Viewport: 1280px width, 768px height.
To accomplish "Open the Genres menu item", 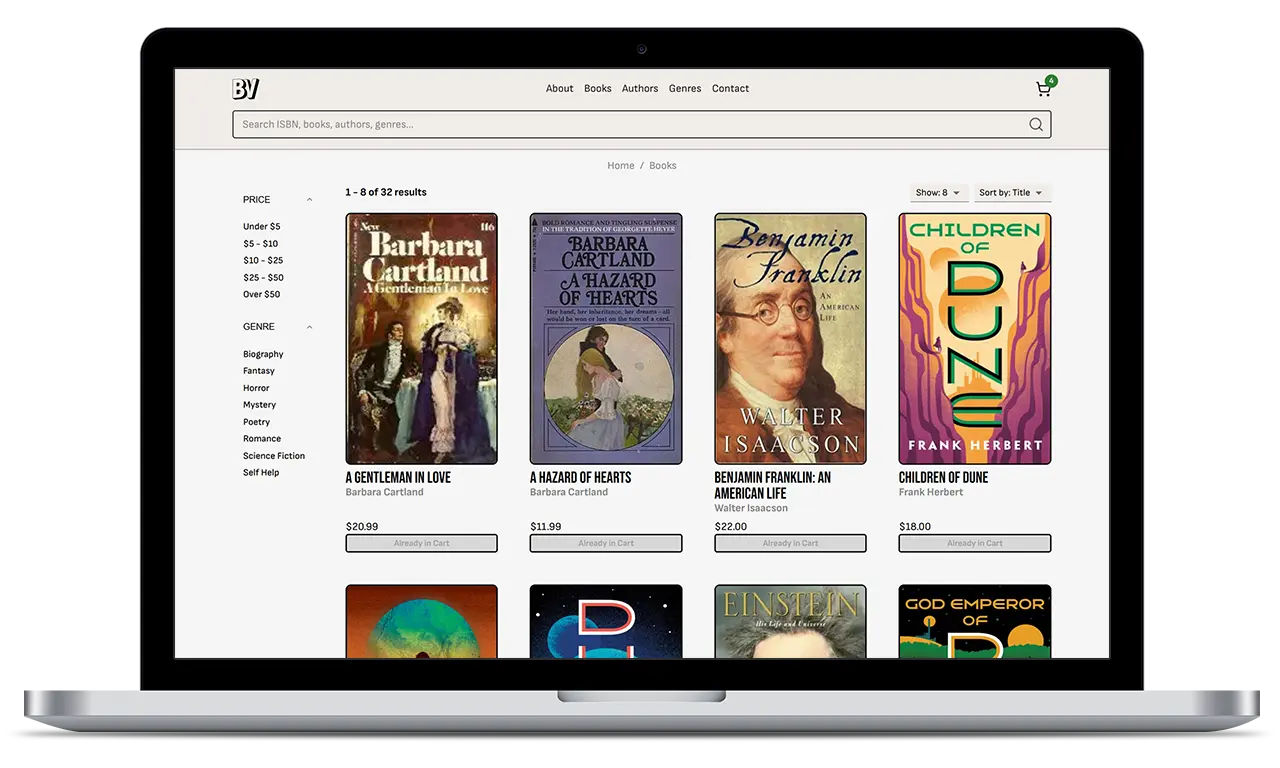I will 685,89.
